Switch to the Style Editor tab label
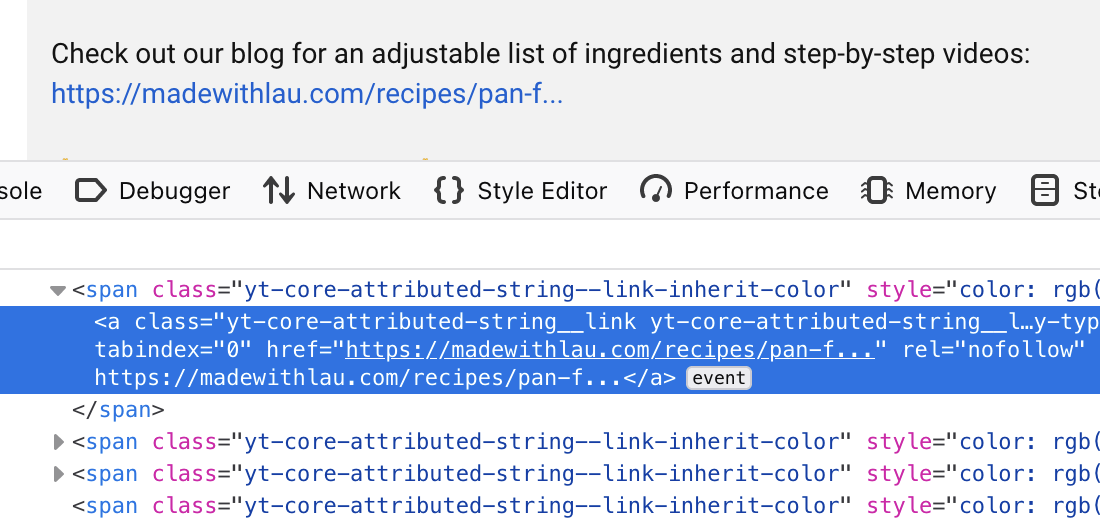 pyautogui.click(x=542, y=191)
